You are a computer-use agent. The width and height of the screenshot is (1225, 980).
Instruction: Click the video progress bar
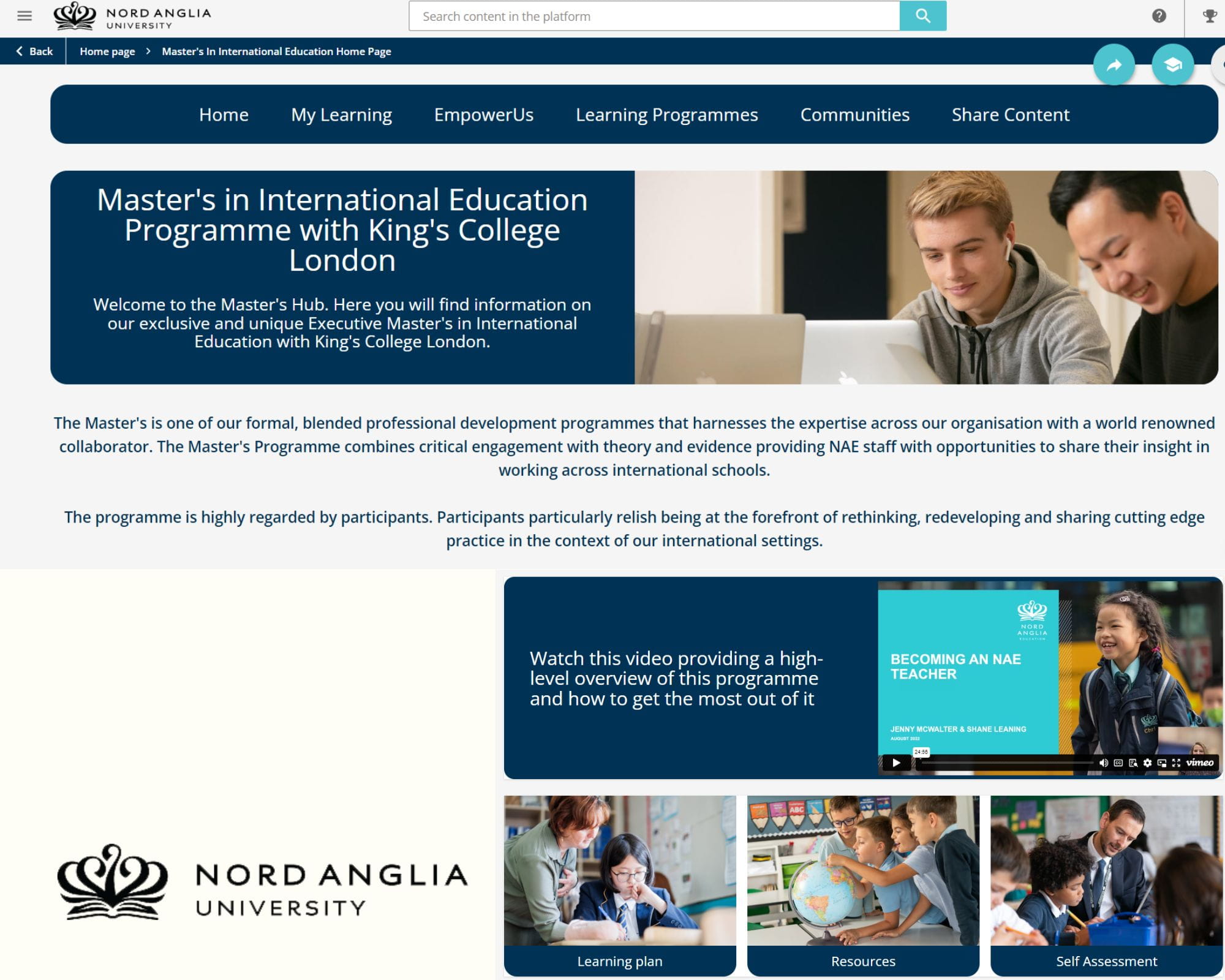click(x=1005, y=763)
